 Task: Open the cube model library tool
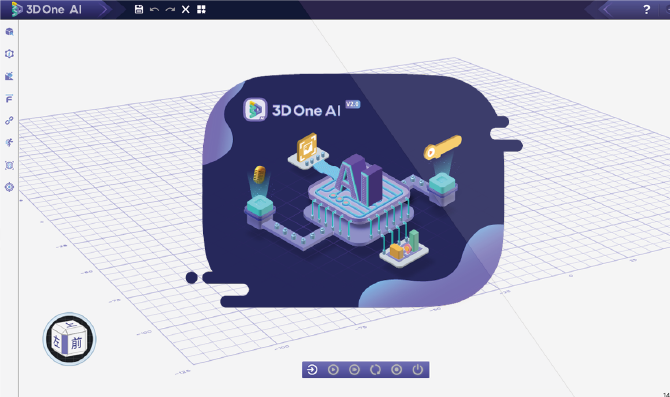click(9, 32)
